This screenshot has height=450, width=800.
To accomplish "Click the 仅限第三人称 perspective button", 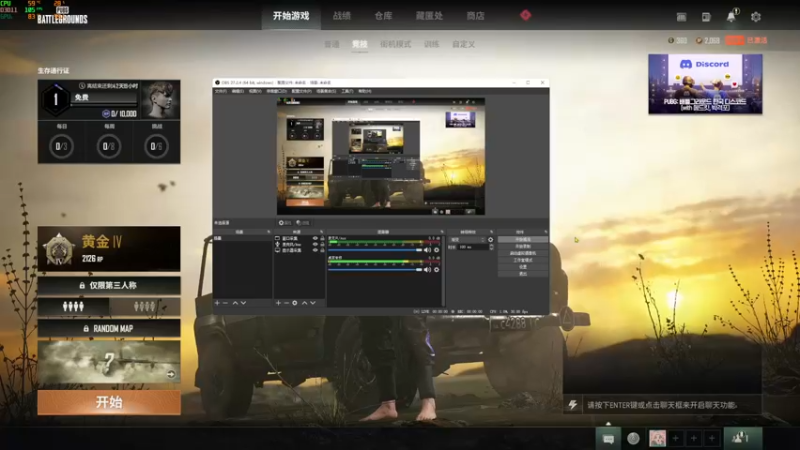I will click(109, 285).
